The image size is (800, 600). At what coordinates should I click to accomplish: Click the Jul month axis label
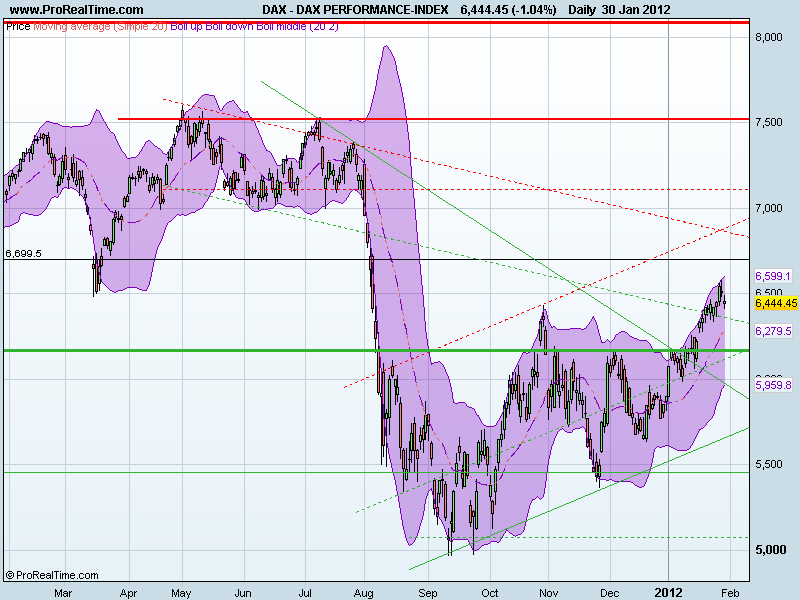pos(305,593)
